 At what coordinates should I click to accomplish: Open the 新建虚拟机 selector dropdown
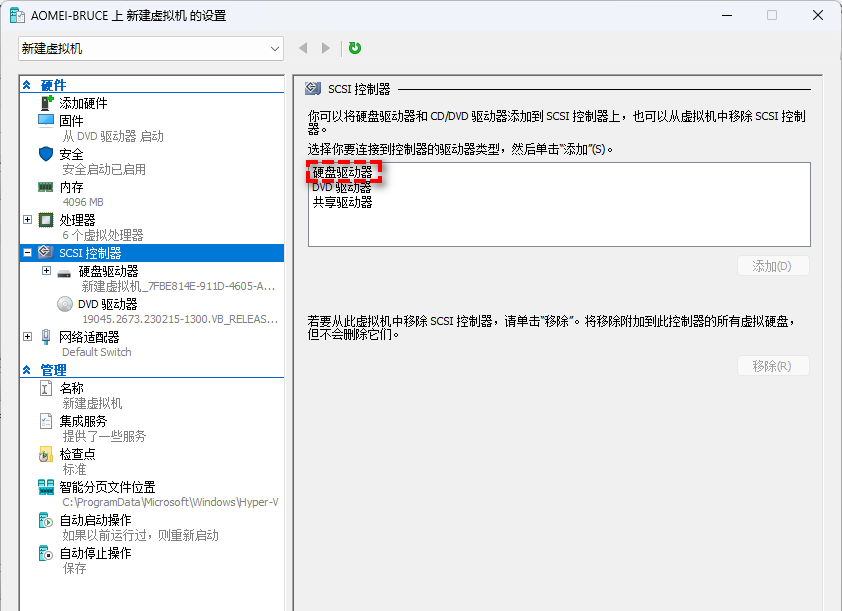tap(274, 47)
